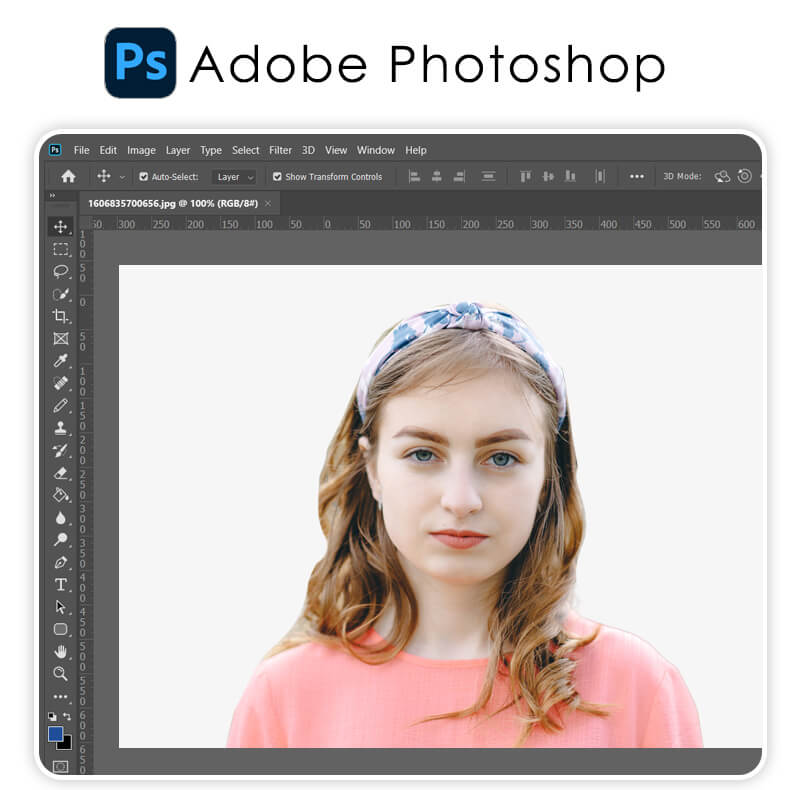Open the Move tool preset picker chevron
The height and width of the screenshot is (790, 800).
(x=125, y=176)
